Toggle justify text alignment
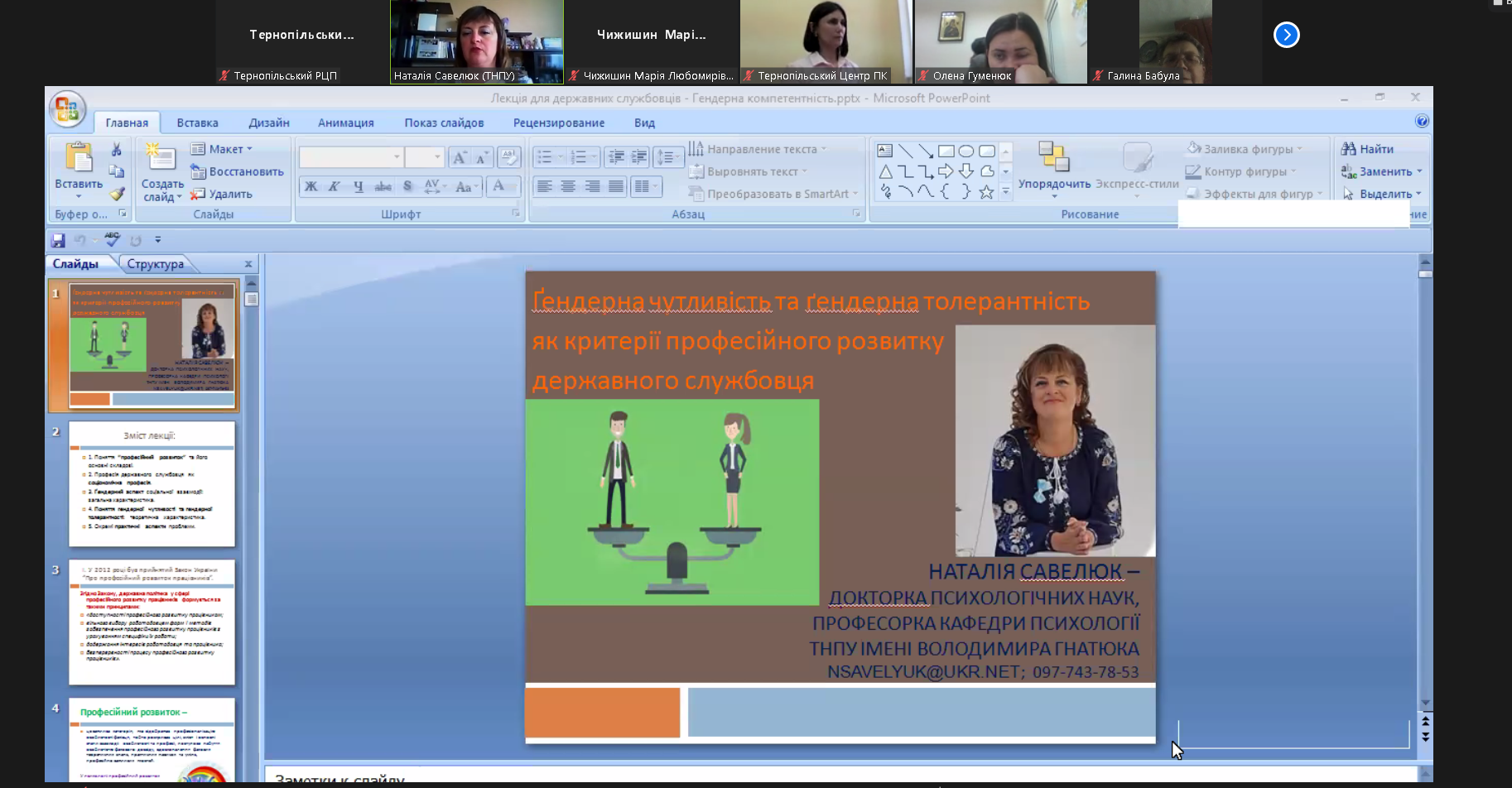This screenshot has height=788, width=1512. pyautogui.click(x=616, y=186)
